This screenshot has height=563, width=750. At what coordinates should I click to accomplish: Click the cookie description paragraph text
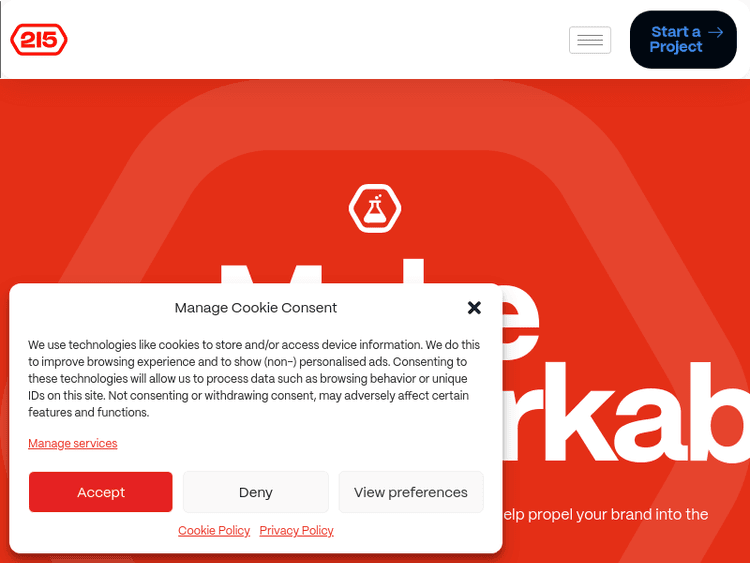click(x=254, y=378)
